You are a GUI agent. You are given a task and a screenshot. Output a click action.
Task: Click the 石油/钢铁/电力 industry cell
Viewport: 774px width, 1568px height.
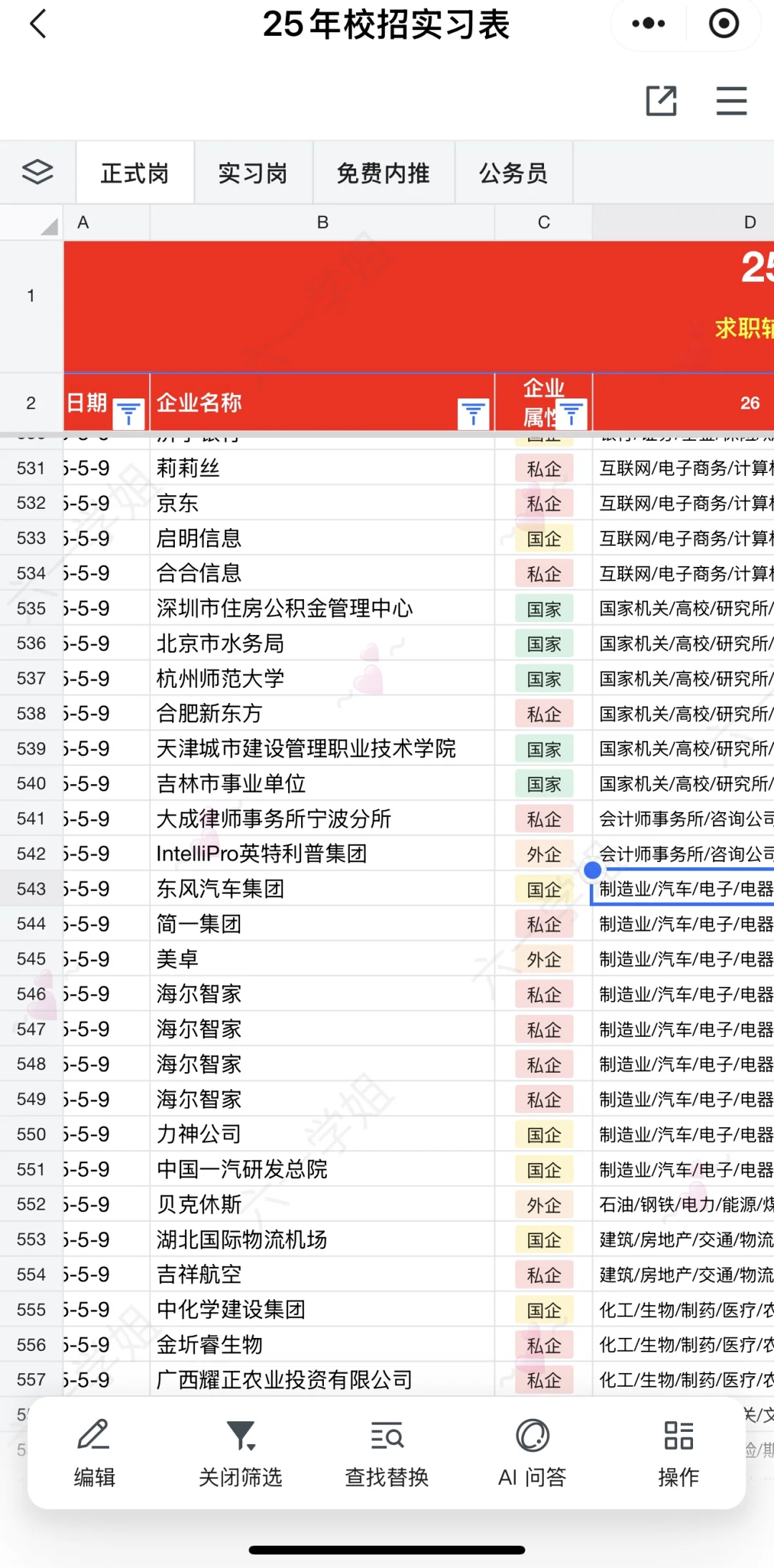pyautogui.click(x=684, y=1205)
